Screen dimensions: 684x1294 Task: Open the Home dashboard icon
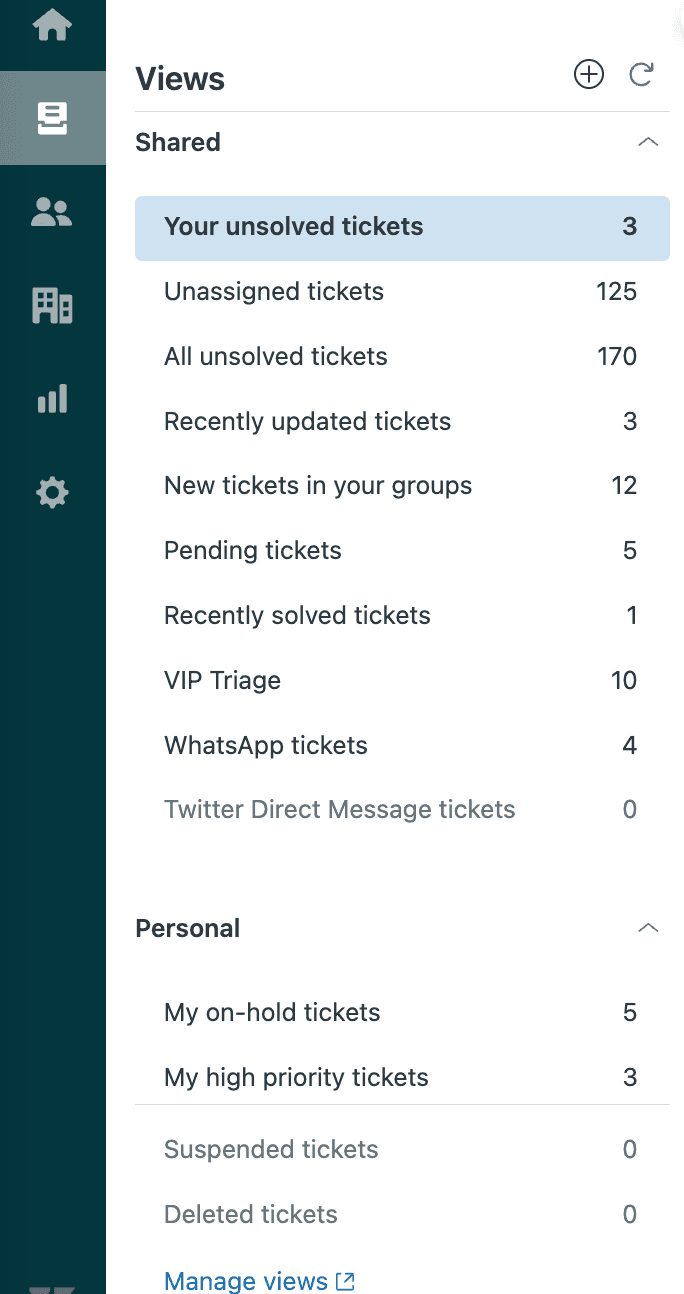point(52,27)
